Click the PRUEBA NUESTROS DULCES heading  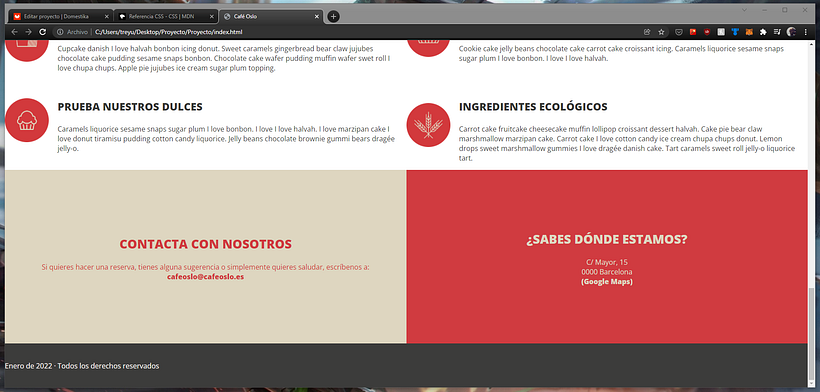click(x=130, y=107)
